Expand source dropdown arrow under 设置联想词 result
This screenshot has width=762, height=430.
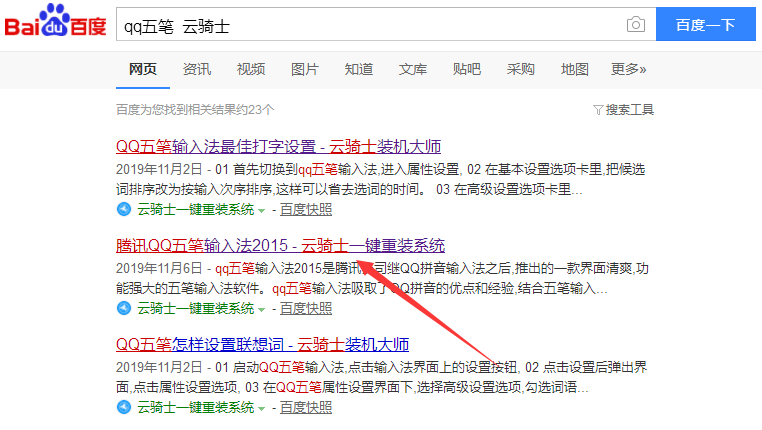[x=261, y=409]
